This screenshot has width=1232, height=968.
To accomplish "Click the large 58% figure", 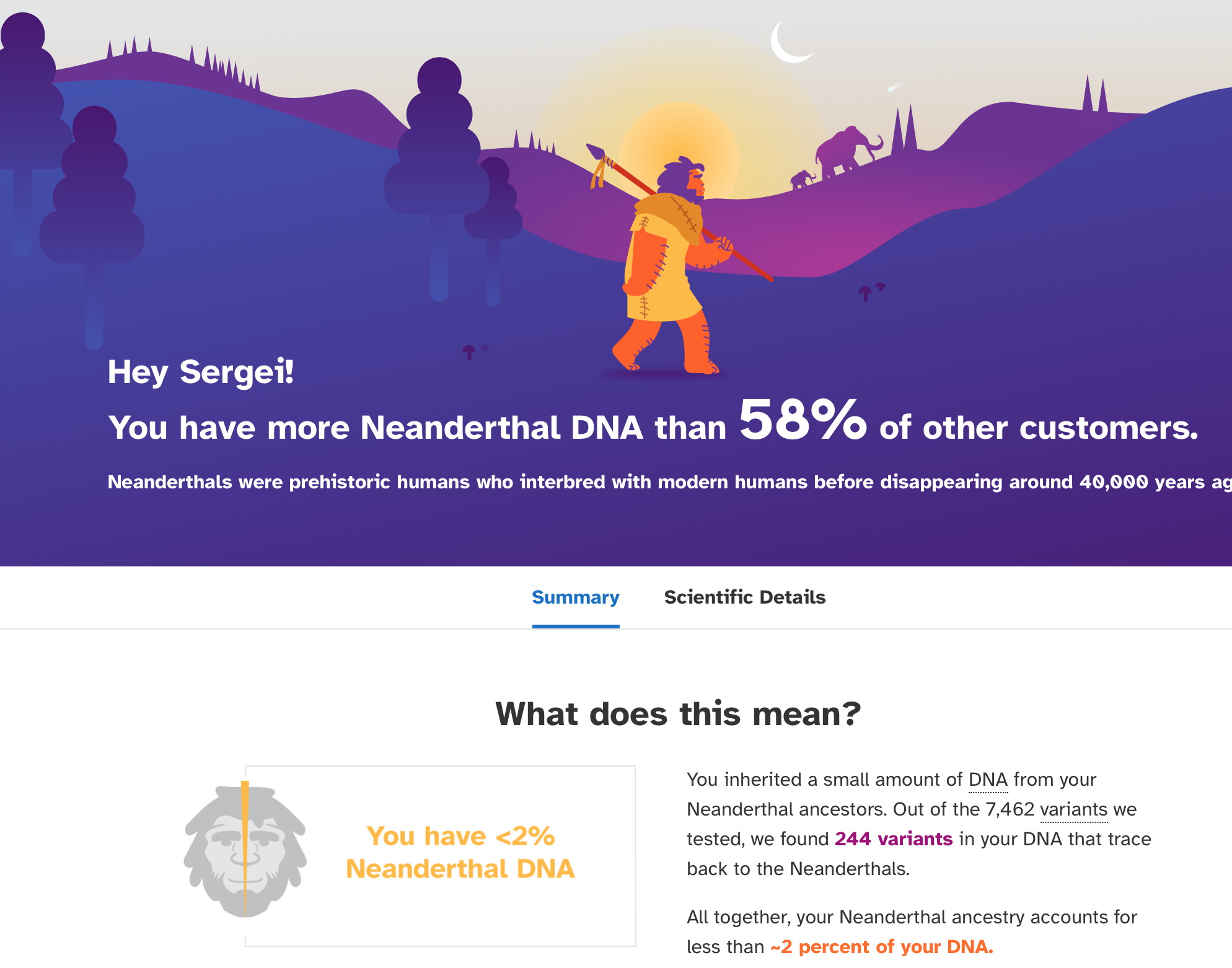I will 803,421.
